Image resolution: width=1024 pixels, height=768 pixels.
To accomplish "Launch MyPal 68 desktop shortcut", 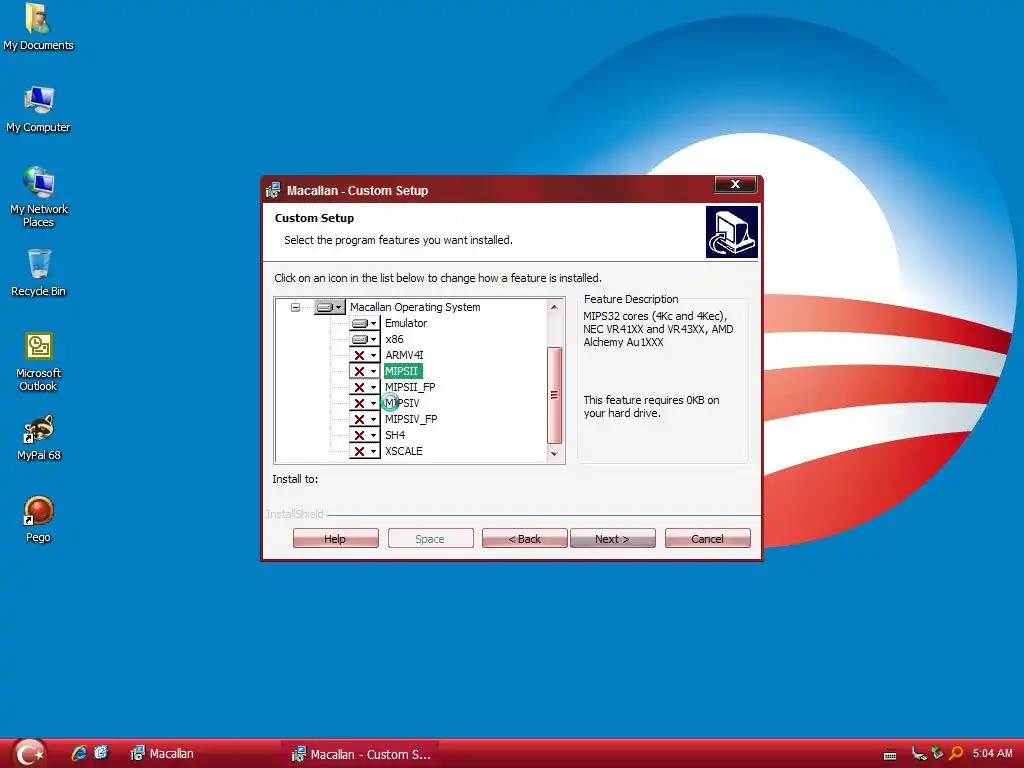I will (x=38, y=438).
